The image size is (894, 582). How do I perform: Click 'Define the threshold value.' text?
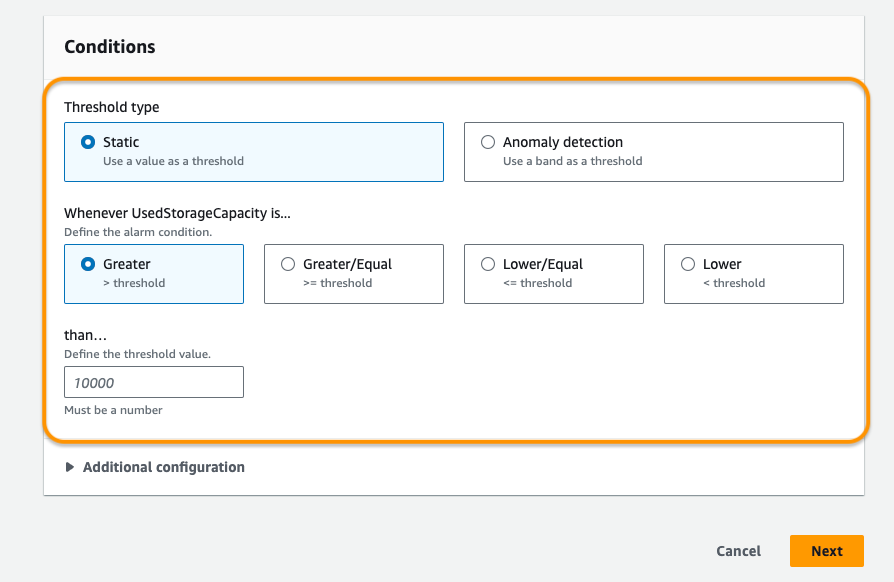click(137, 354)
